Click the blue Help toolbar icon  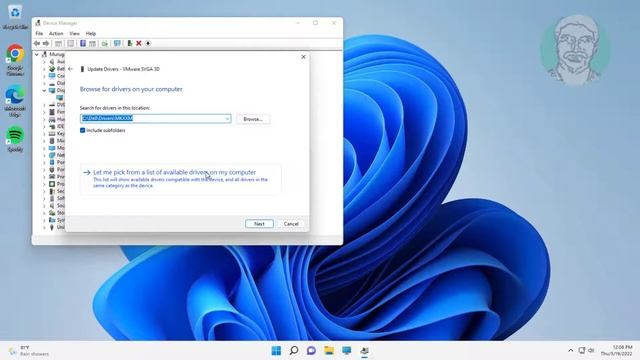tap(83, 43)
